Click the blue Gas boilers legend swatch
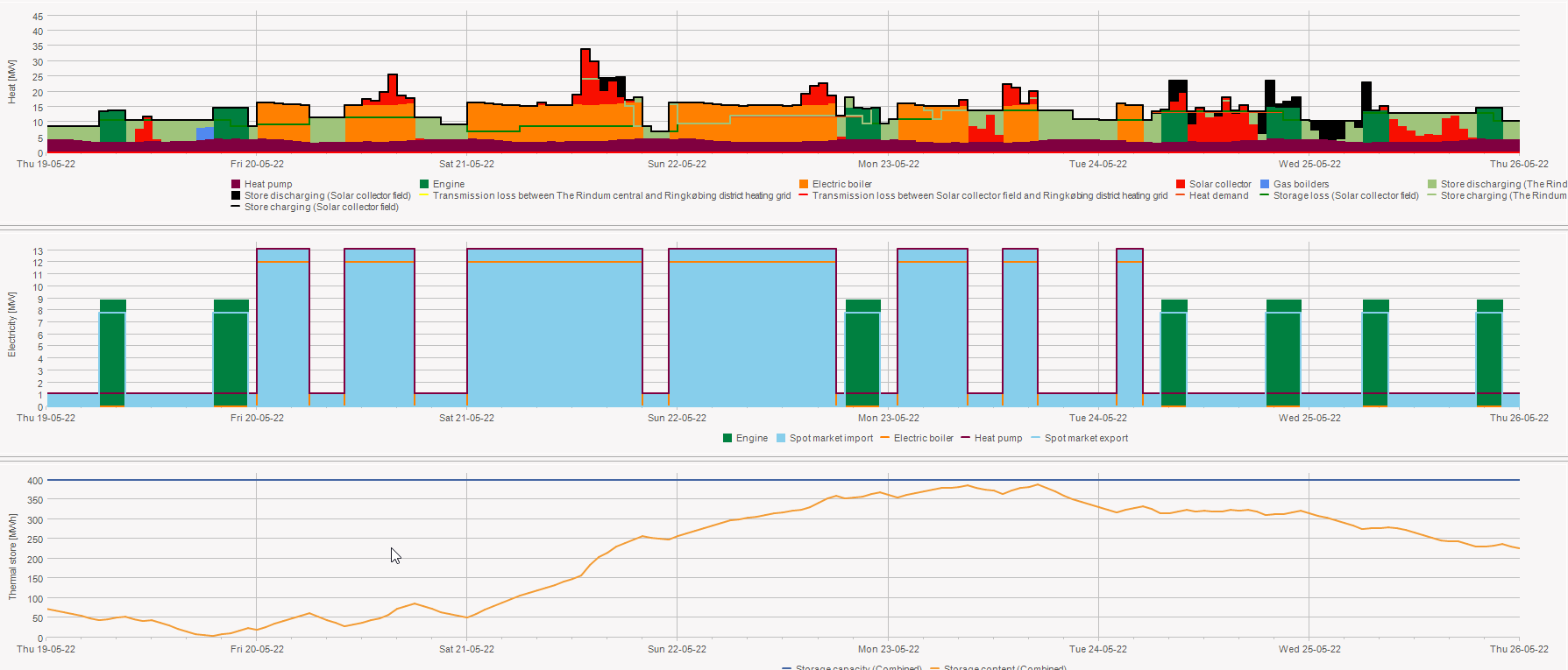 pos(1265,184)
